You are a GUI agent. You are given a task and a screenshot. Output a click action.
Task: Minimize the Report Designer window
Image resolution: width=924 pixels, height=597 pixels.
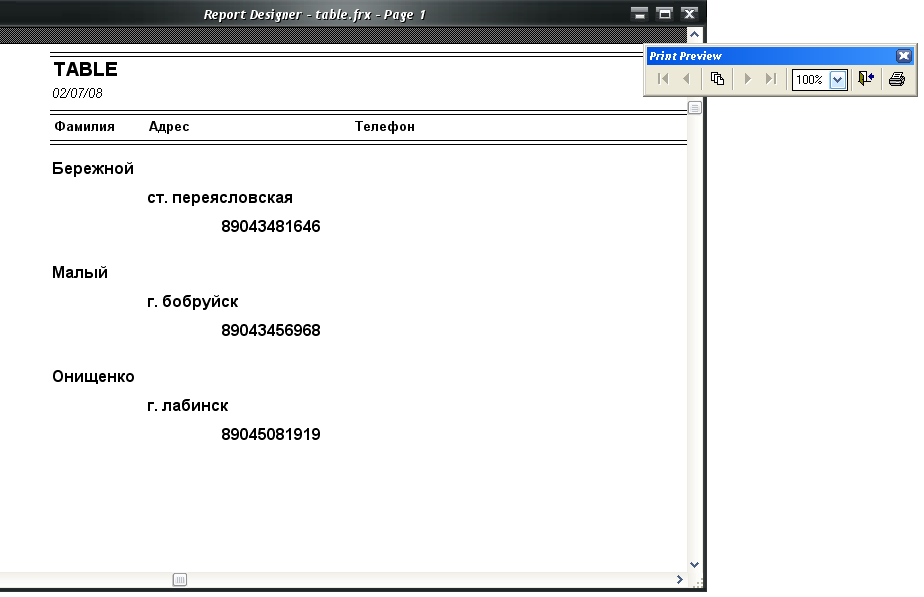pyautogui.click(x=639, y=14)
